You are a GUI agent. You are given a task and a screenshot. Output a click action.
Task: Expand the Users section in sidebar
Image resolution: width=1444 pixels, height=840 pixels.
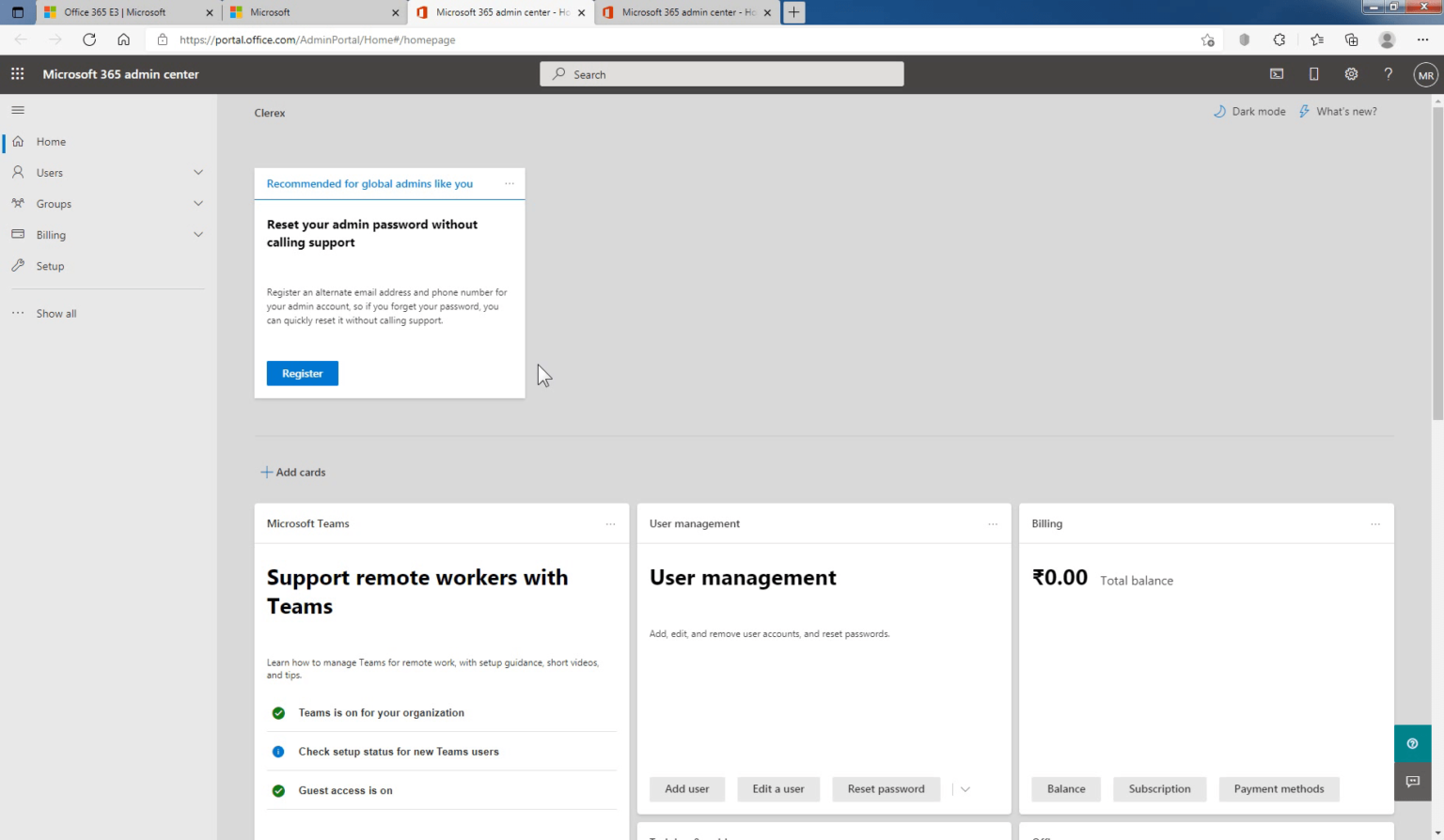(x=198, y=172)
